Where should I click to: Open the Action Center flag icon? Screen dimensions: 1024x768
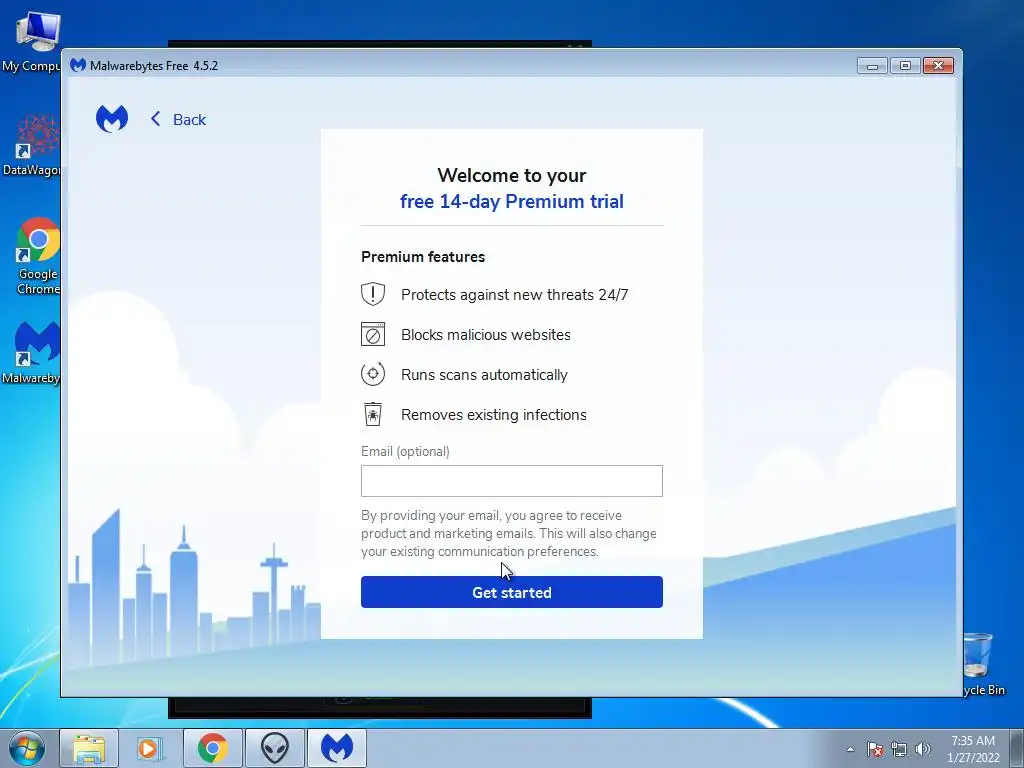[x=875, y=749]
